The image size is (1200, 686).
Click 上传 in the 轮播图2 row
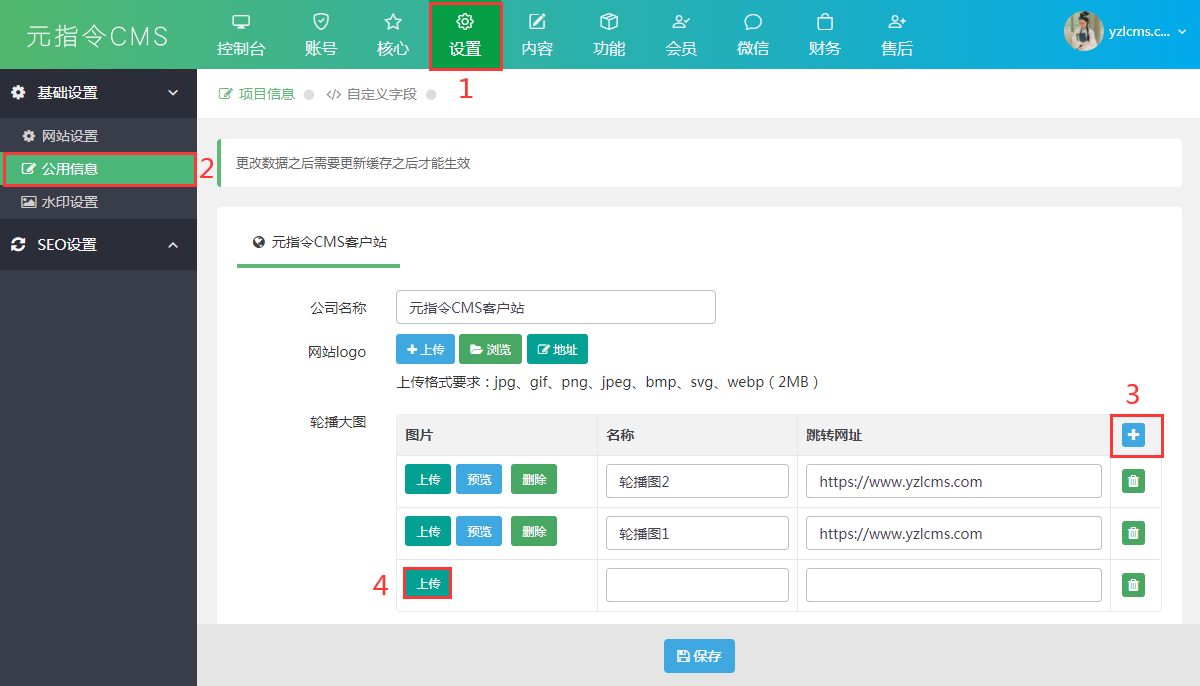point(428,479)
